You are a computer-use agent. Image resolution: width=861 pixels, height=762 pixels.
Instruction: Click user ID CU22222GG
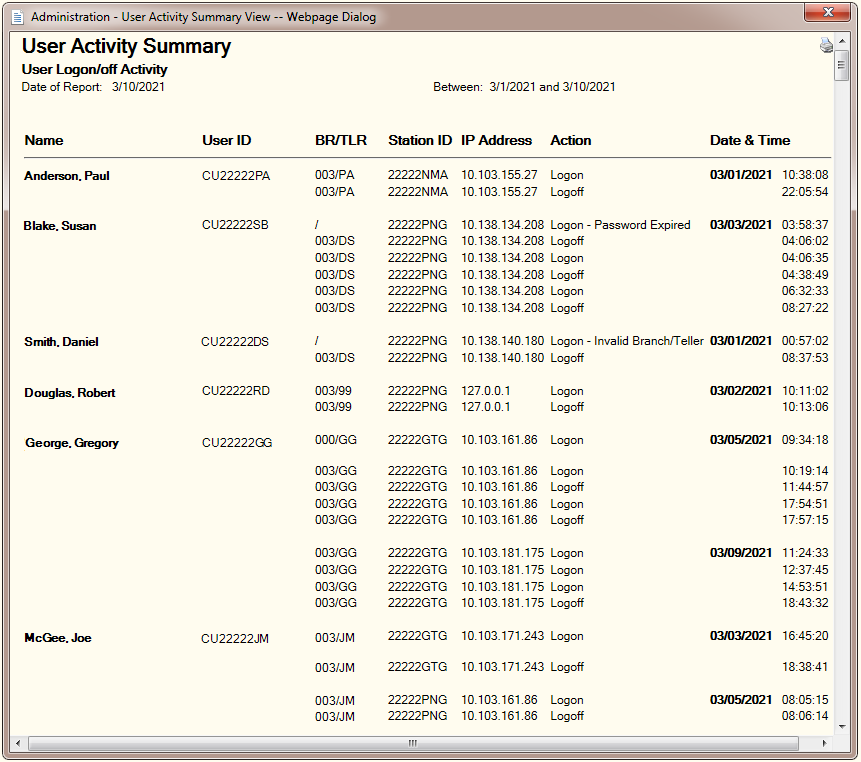[237, 443]
